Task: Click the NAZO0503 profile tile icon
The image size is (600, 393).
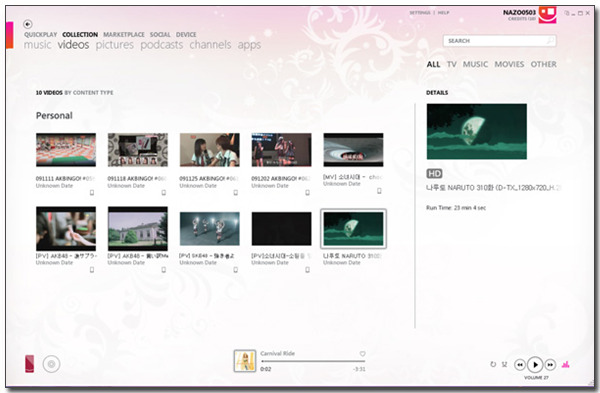Action: coord(547,15)
